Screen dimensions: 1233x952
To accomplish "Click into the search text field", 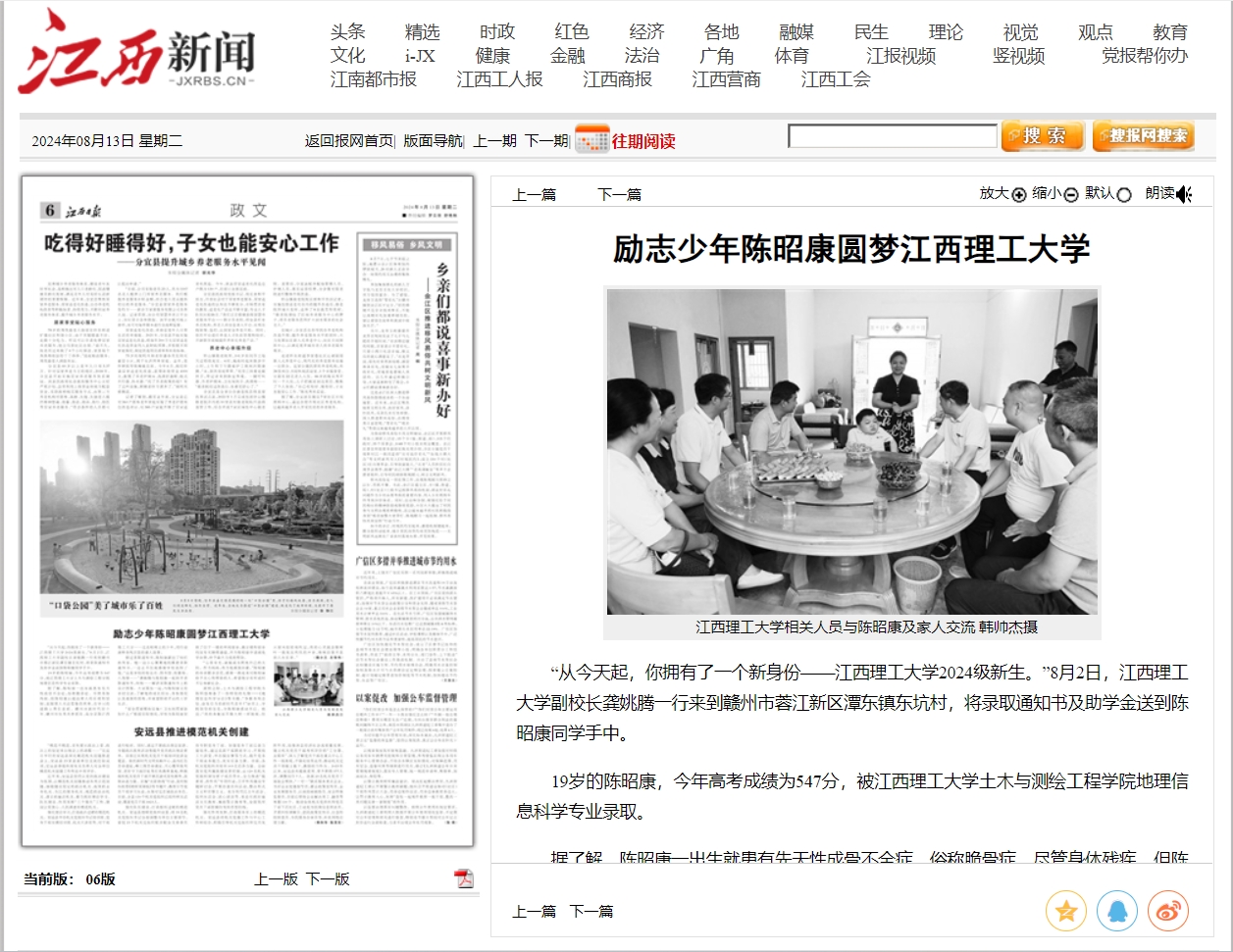I will [892, 136].
